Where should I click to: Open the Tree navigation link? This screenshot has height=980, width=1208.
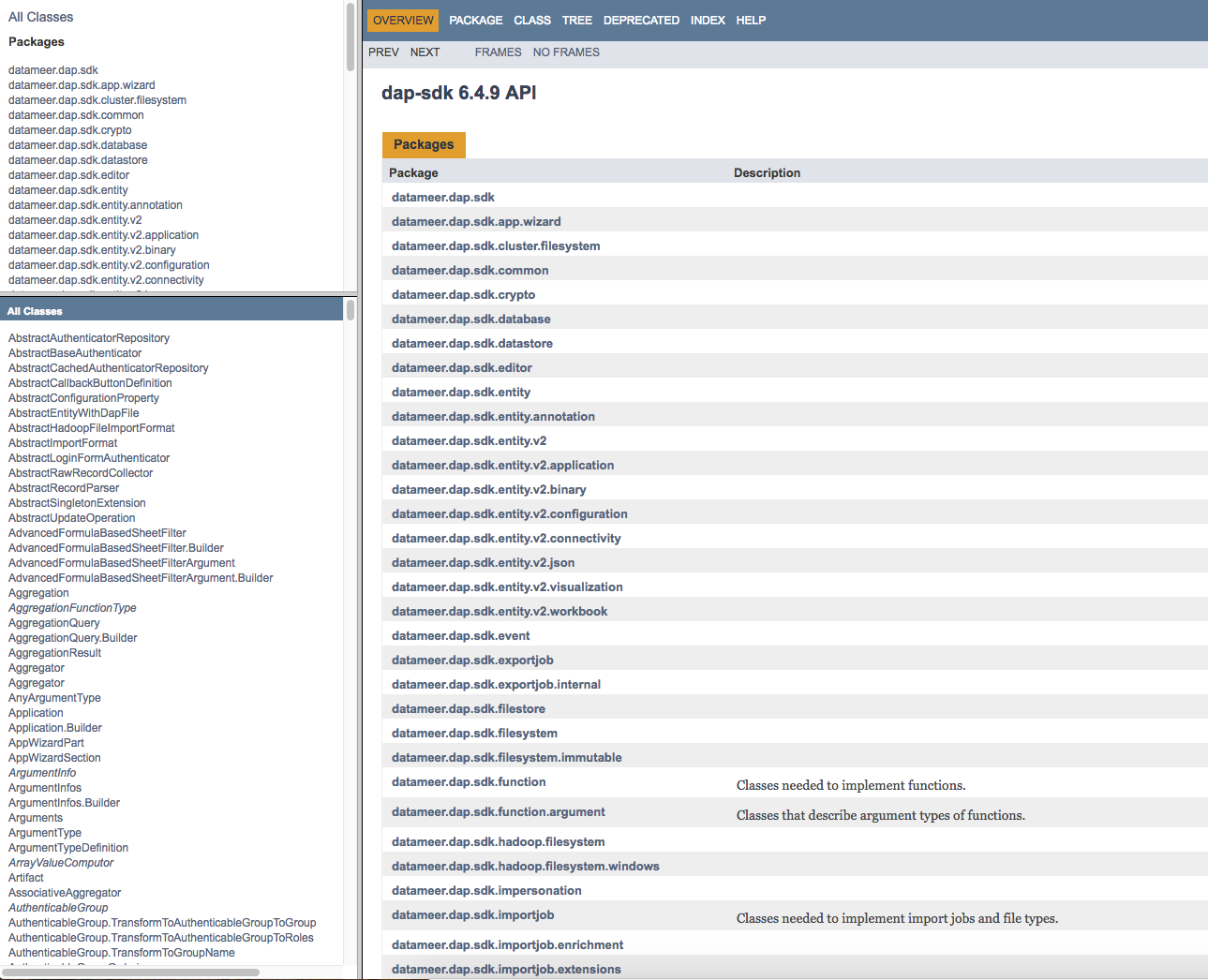[577, 21]
